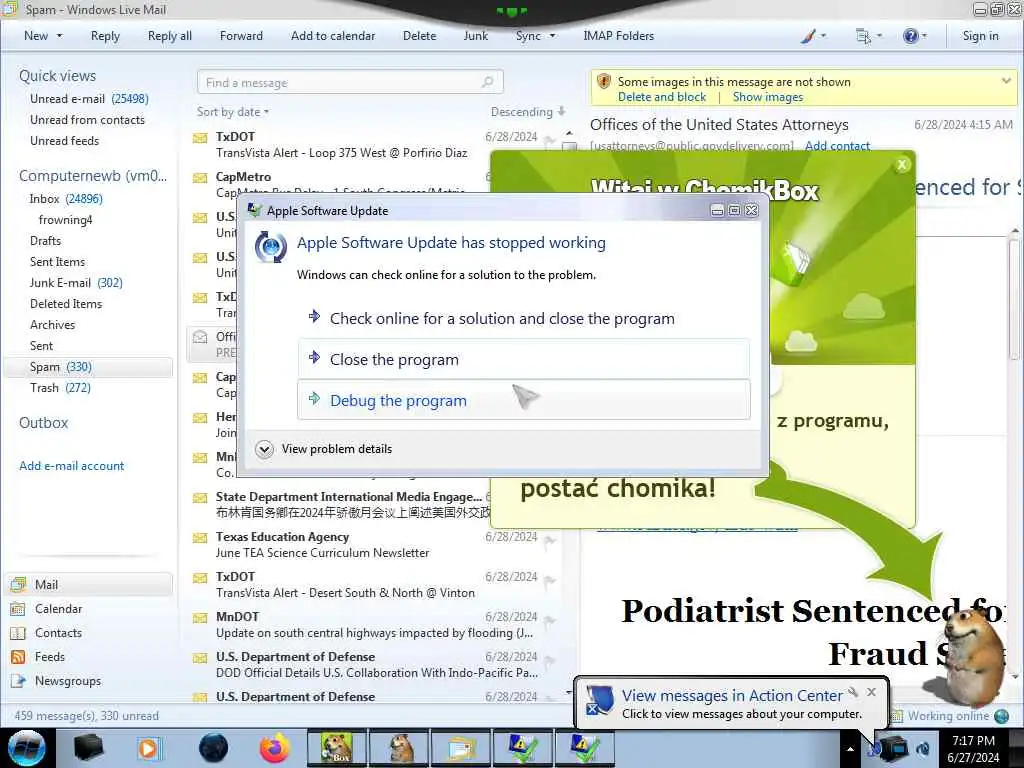This screenshot has width=1024, height=768.
Task: Open the paintbrush color scheme icon
Action: [808, 36]
